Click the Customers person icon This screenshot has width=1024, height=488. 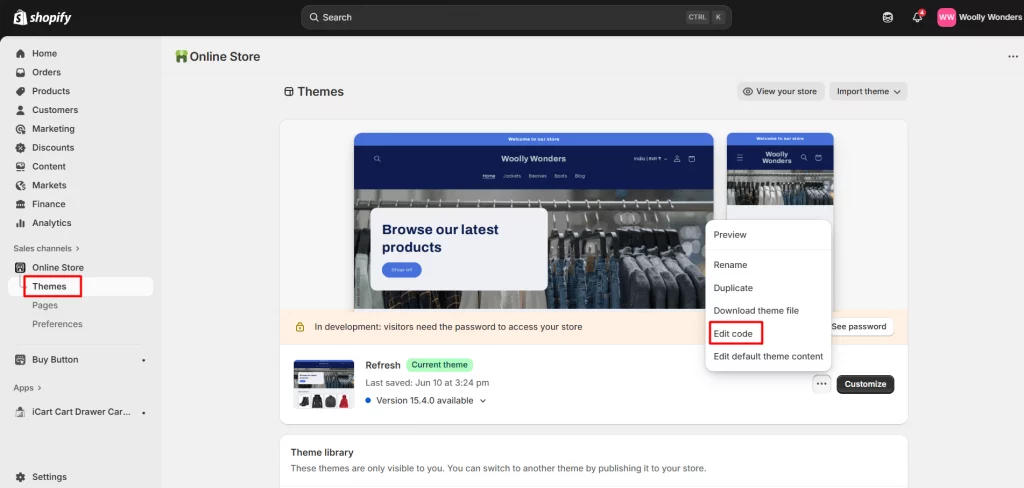20,110
